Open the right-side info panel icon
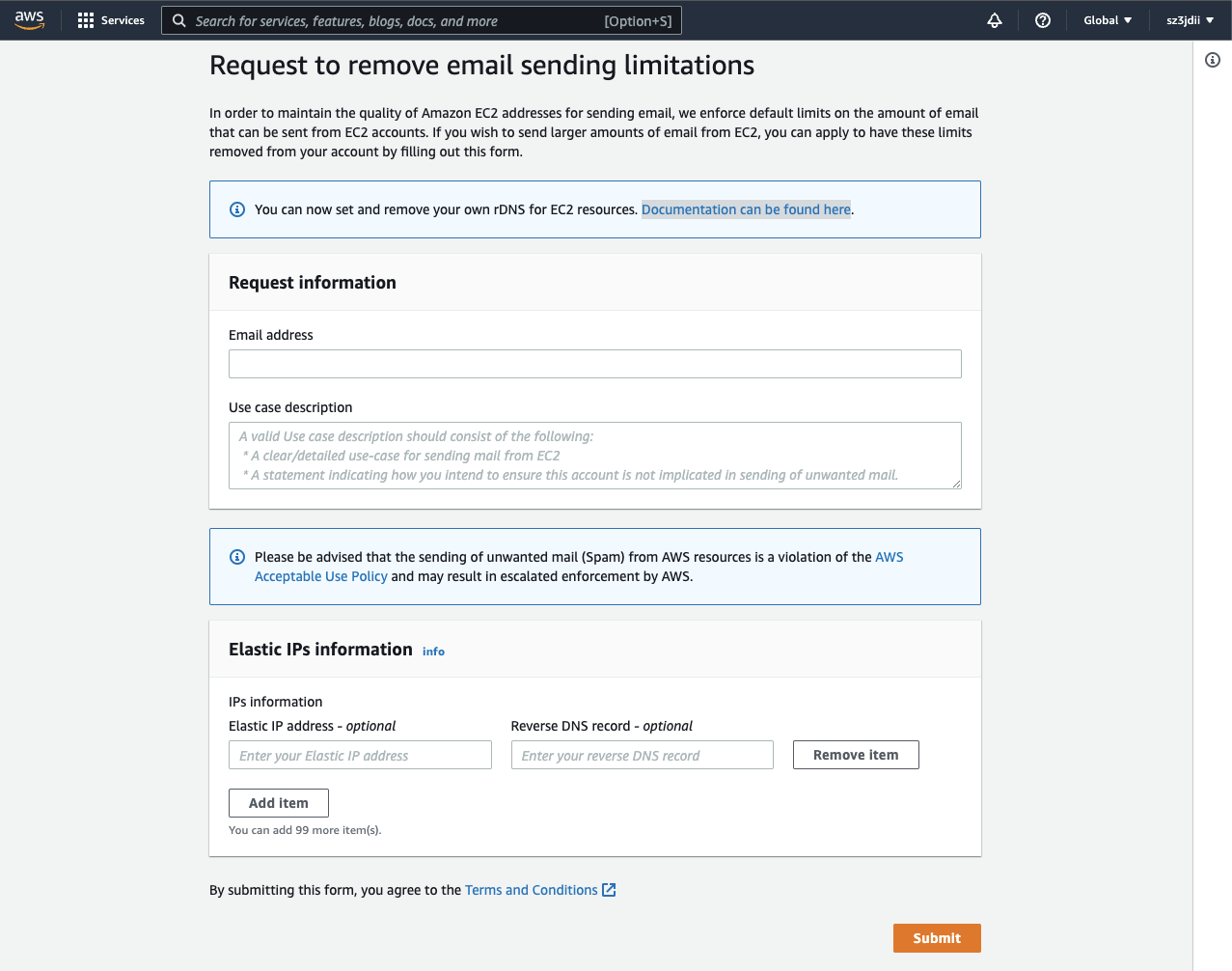1232x971 pixels. [1213, 60]
